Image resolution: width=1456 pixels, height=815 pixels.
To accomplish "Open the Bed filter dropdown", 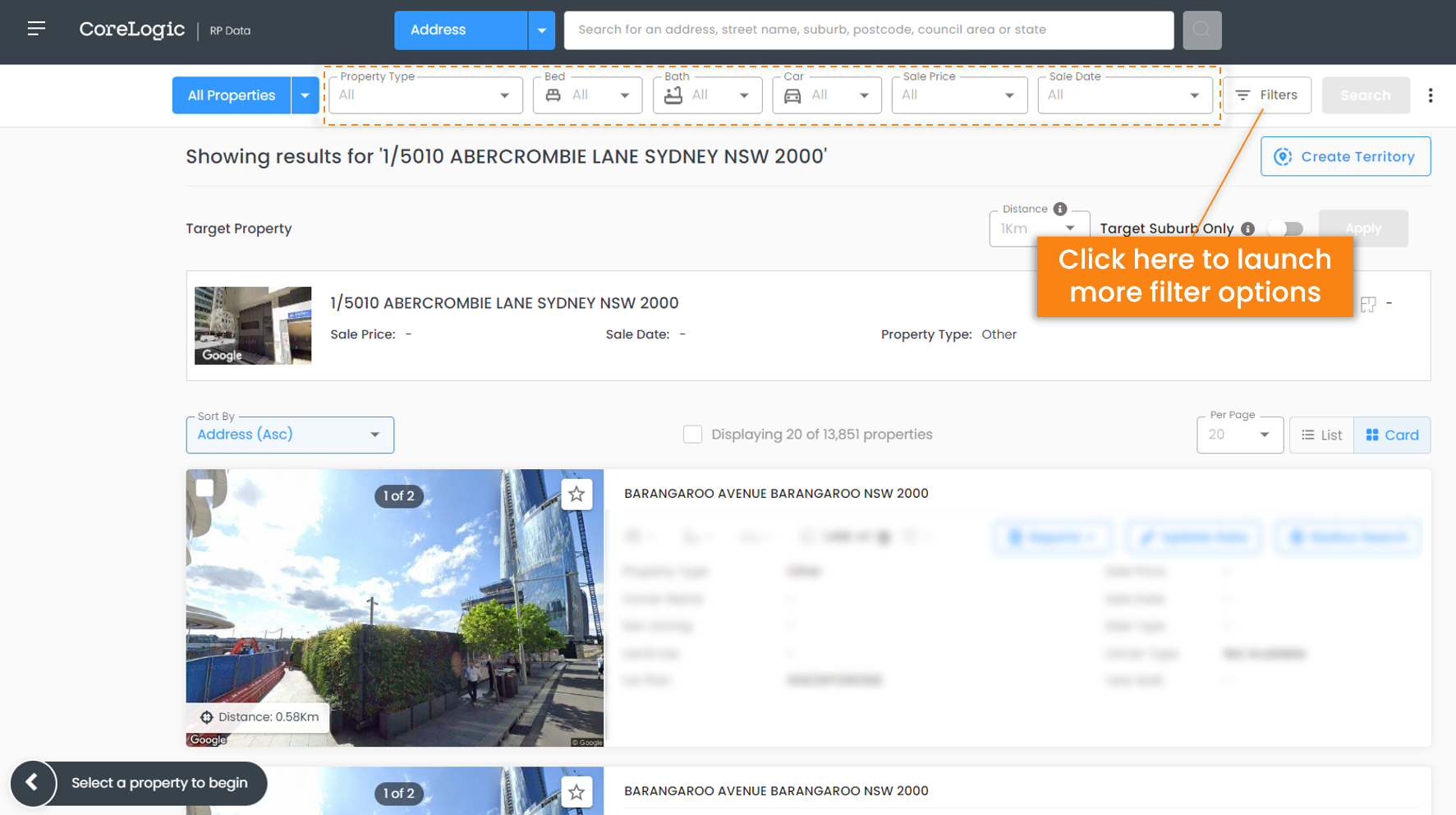I will point(587,95).
